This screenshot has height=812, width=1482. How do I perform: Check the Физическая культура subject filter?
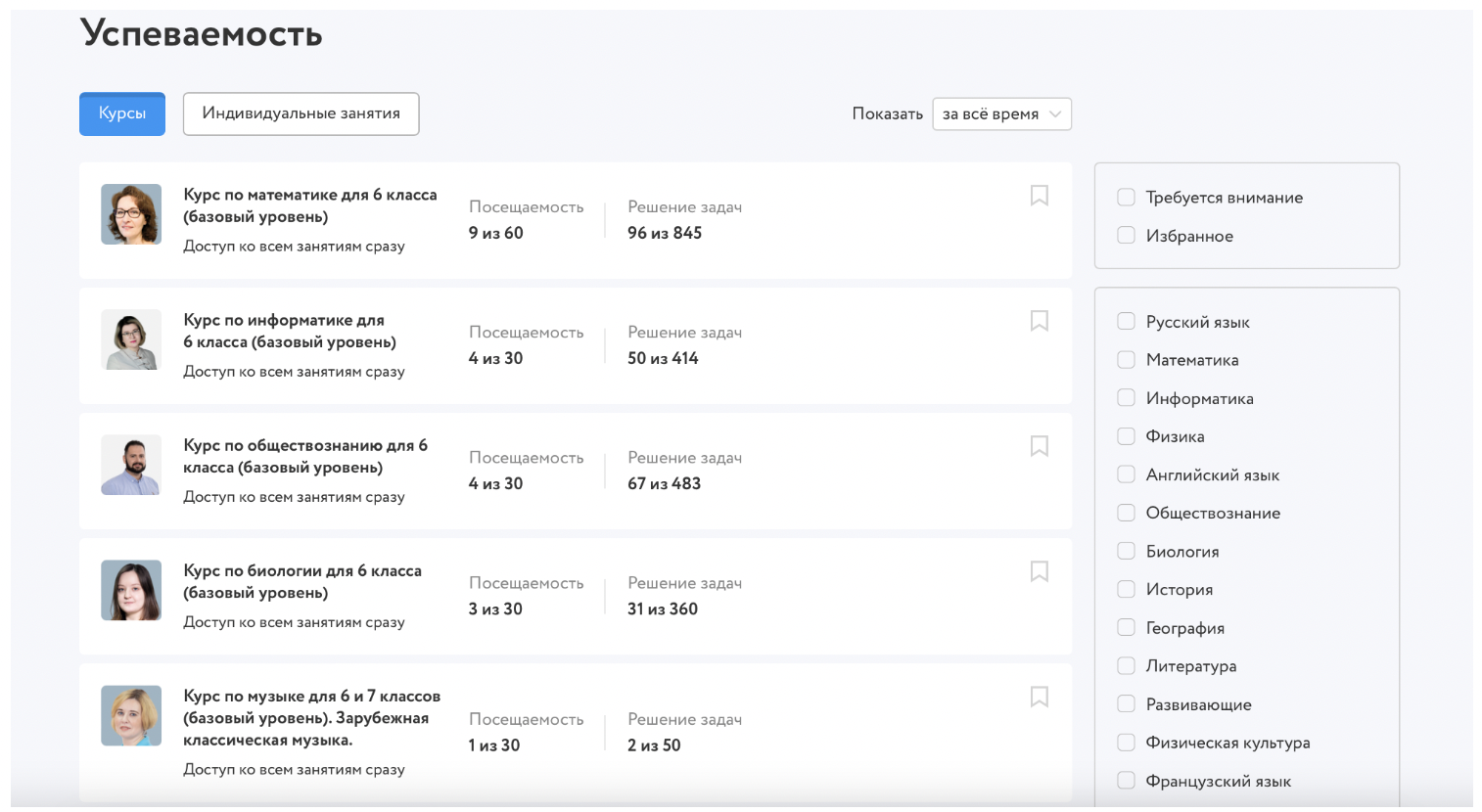[x=1127, y=743]
